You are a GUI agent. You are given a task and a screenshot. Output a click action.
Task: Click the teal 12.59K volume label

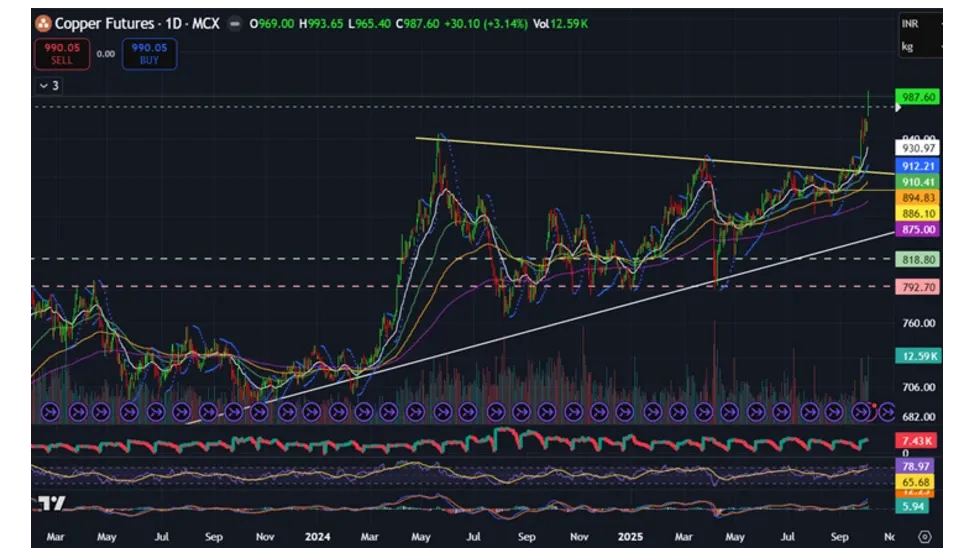pos(918,356)
